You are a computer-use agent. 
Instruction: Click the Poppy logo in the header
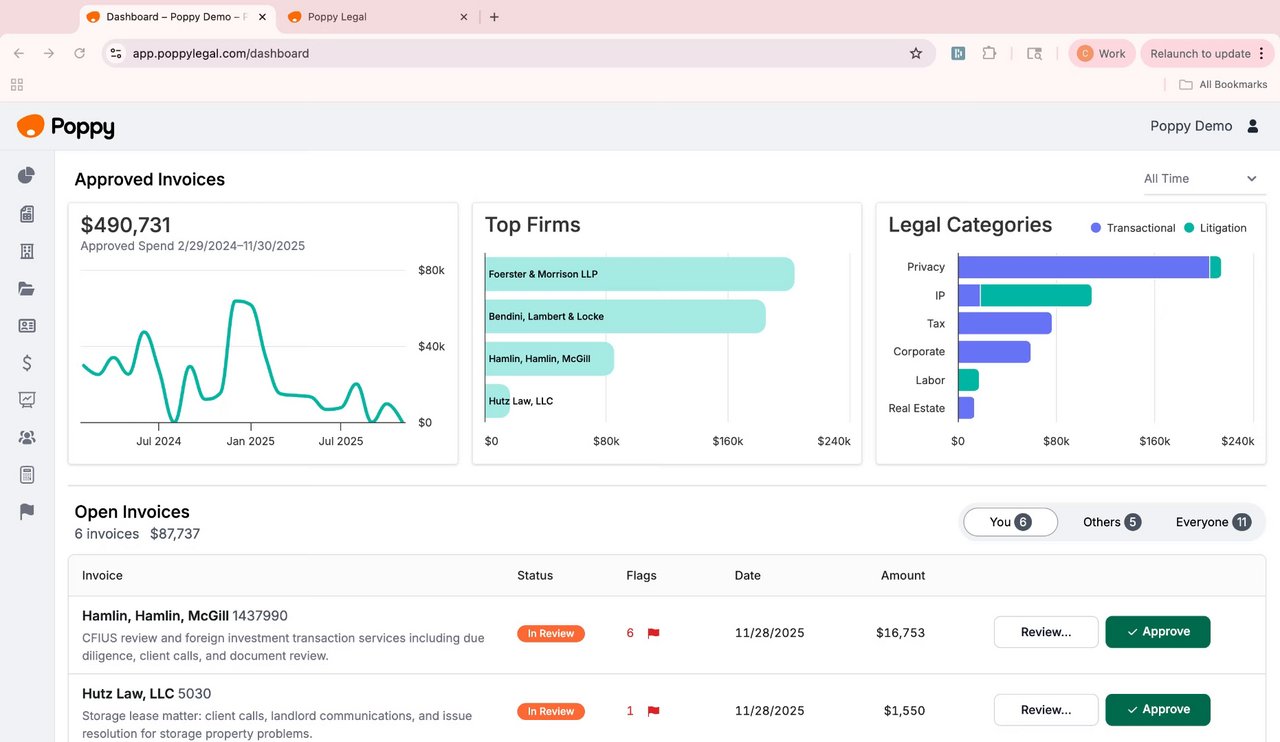pyautogui.click(x=66, y=126)
